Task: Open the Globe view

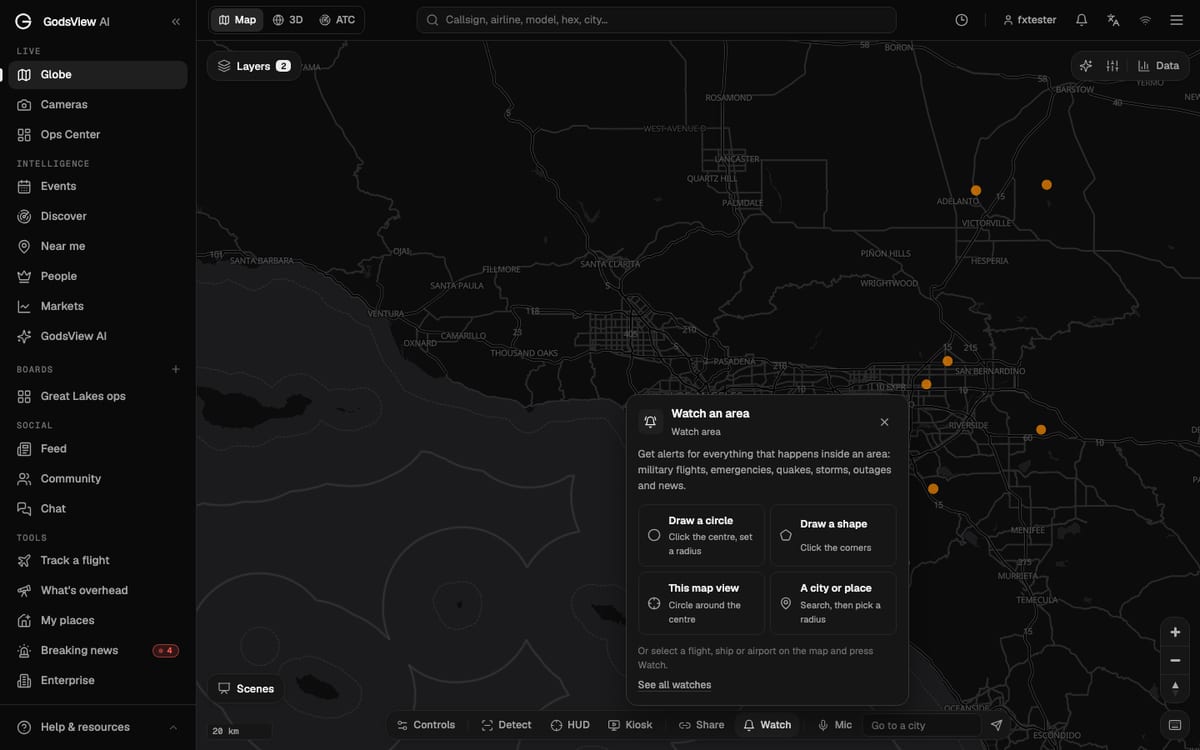Action: tap(98, 75)
